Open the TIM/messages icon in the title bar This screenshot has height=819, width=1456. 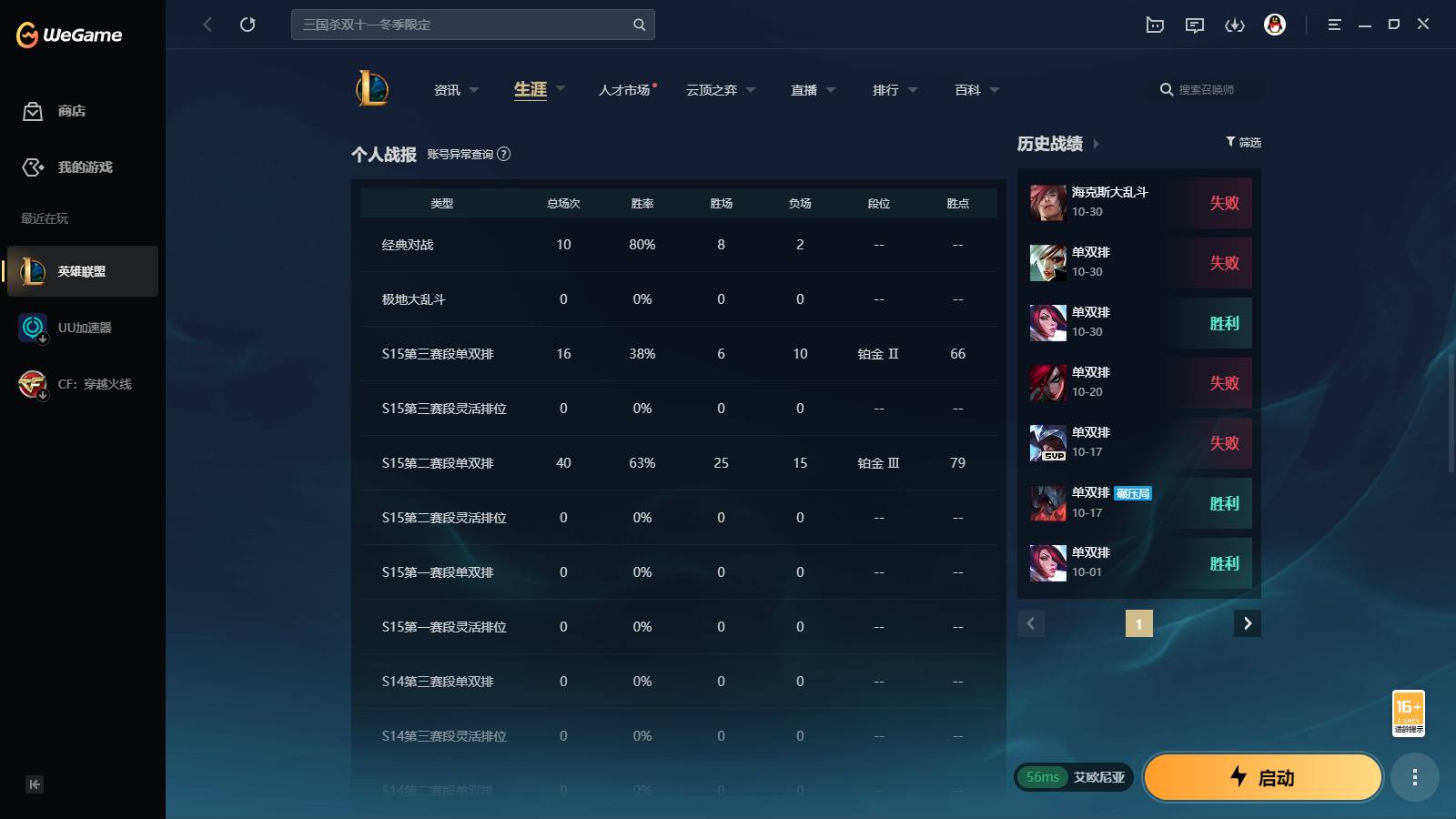pos(1195,25)
